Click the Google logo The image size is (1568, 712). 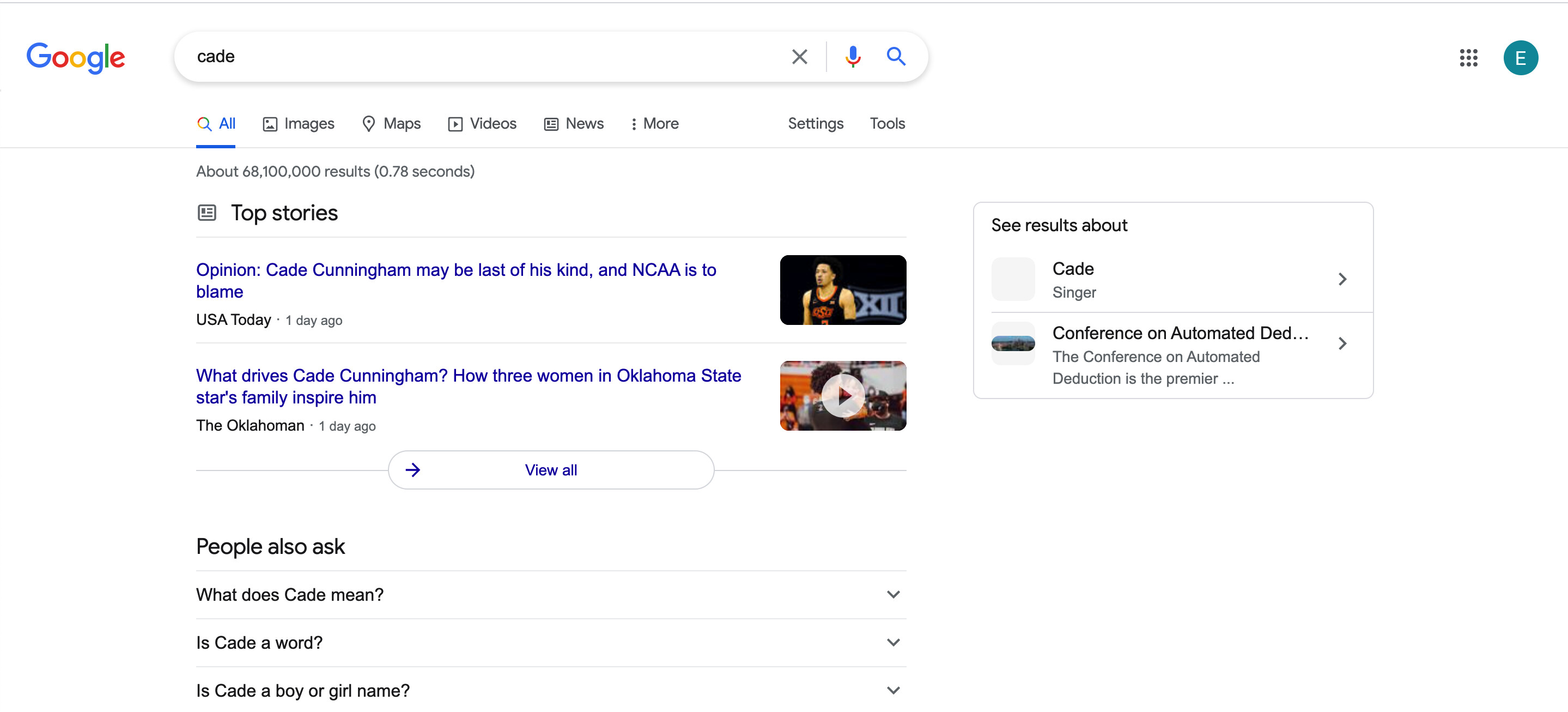pyautogui.click(x=76, y=57)
